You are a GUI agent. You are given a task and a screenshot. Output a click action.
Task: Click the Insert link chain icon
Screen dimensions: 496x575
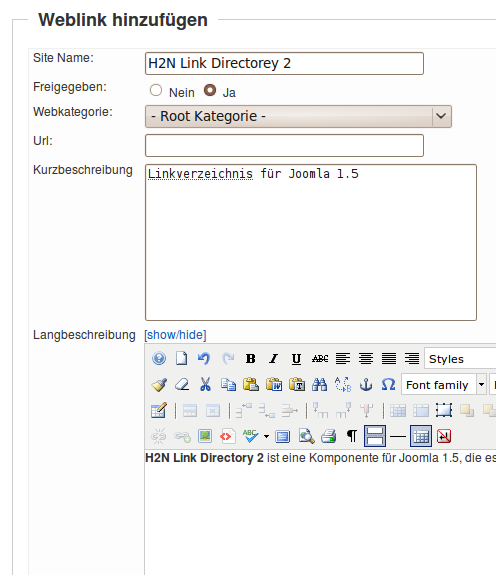tap(182, 436)
